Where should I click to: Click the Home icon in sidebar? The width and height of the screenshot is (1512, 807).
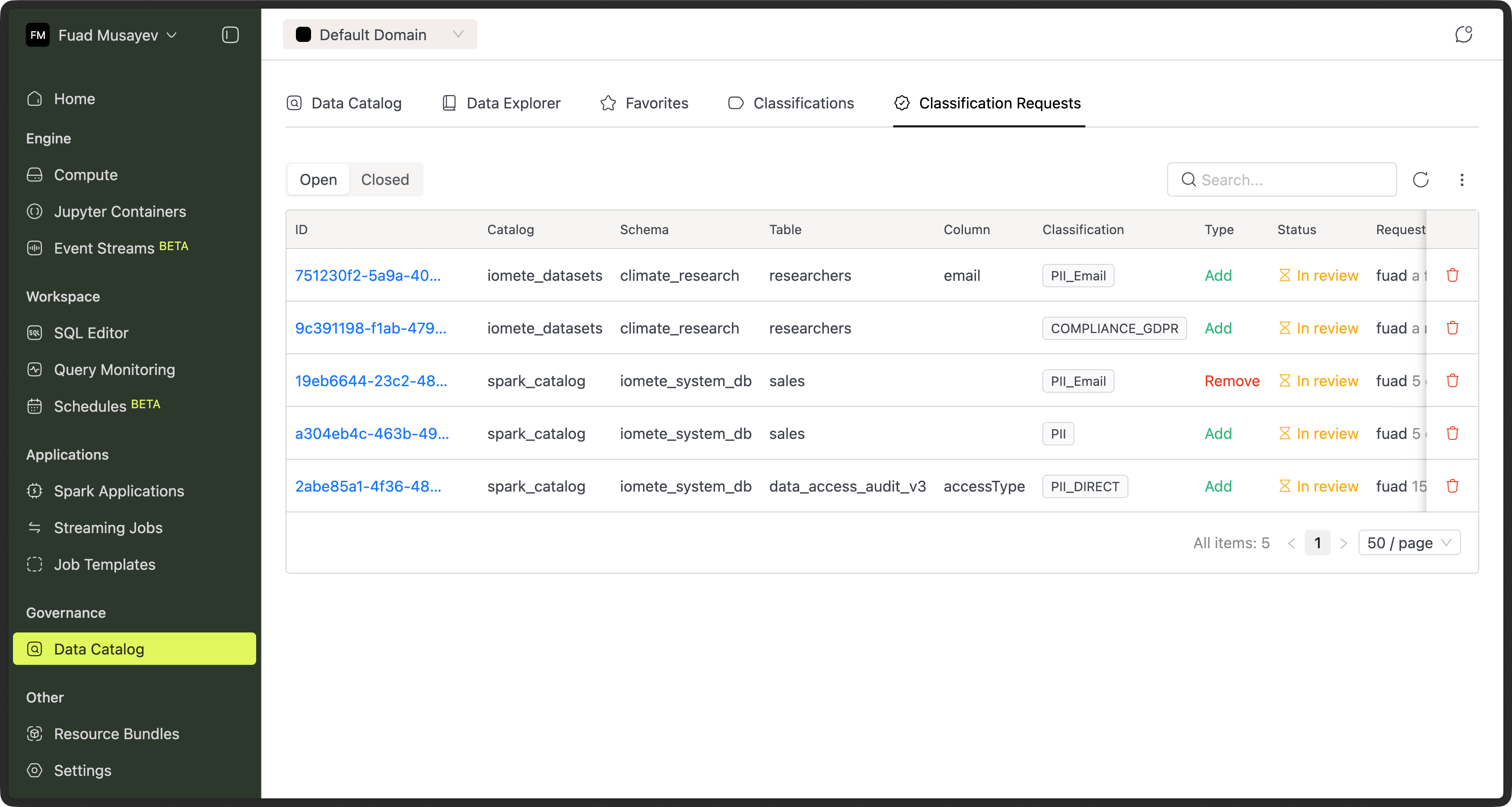pos(35,98)
